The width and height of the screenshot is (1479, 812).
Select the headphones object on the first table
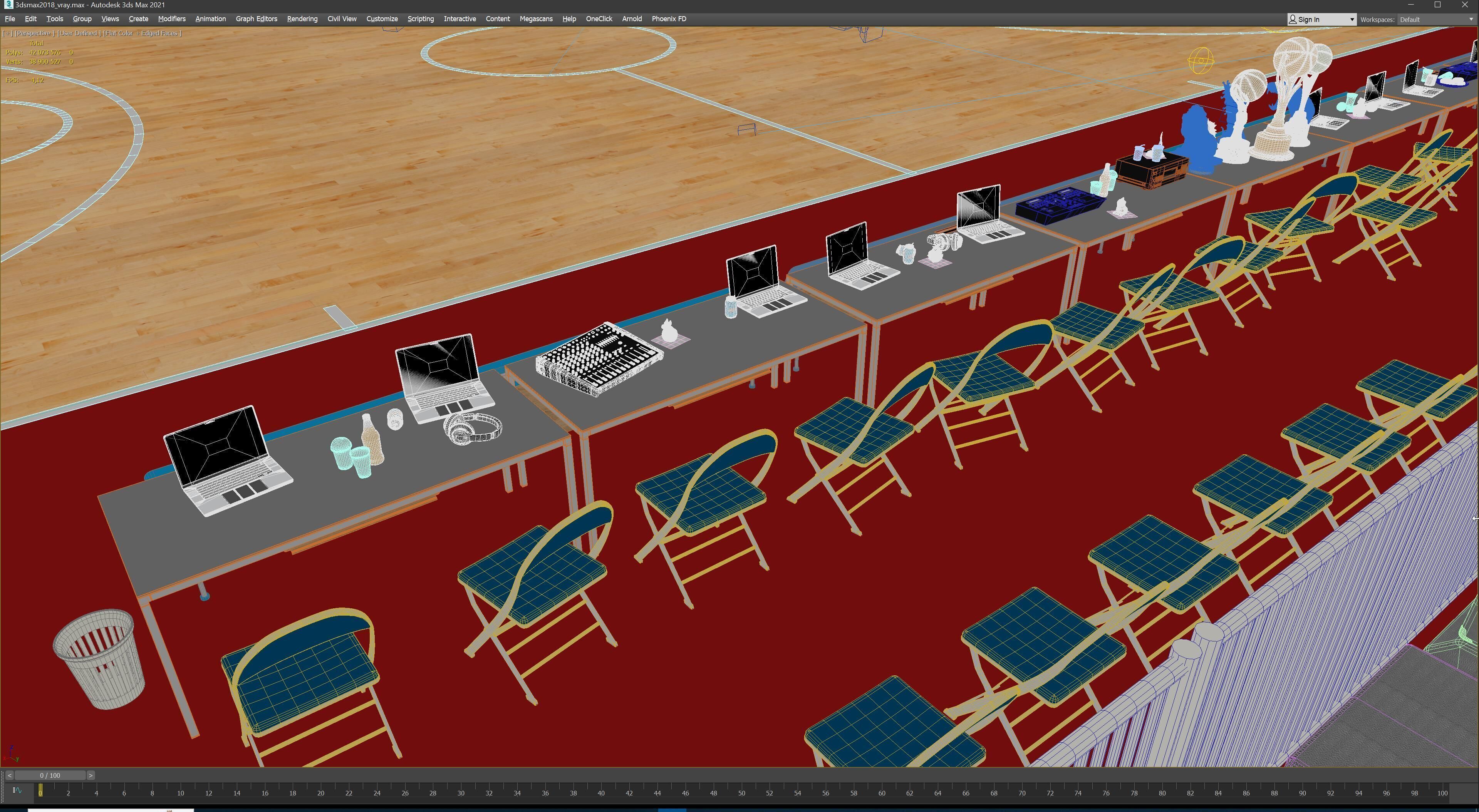473,429
